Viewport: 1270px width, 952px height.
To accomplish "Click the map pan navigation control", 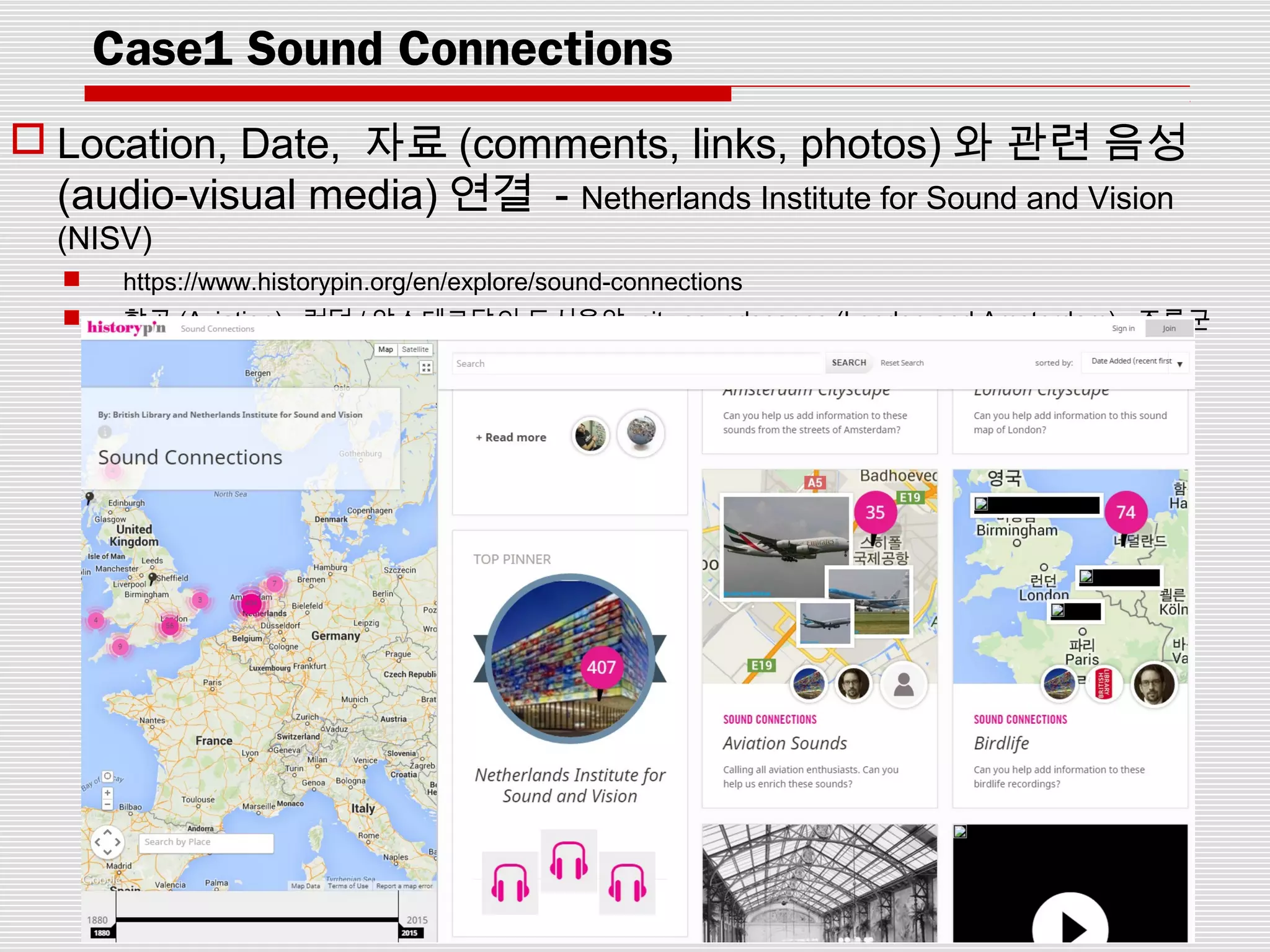I will [x=107, y=843].
